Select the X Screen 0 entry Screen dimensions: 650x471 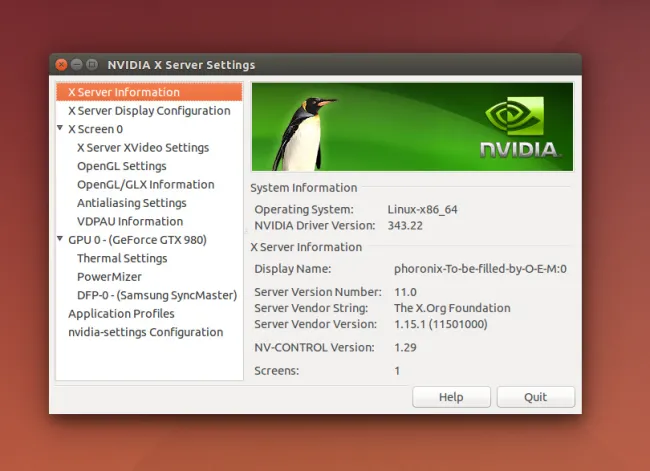pos(95,129)
